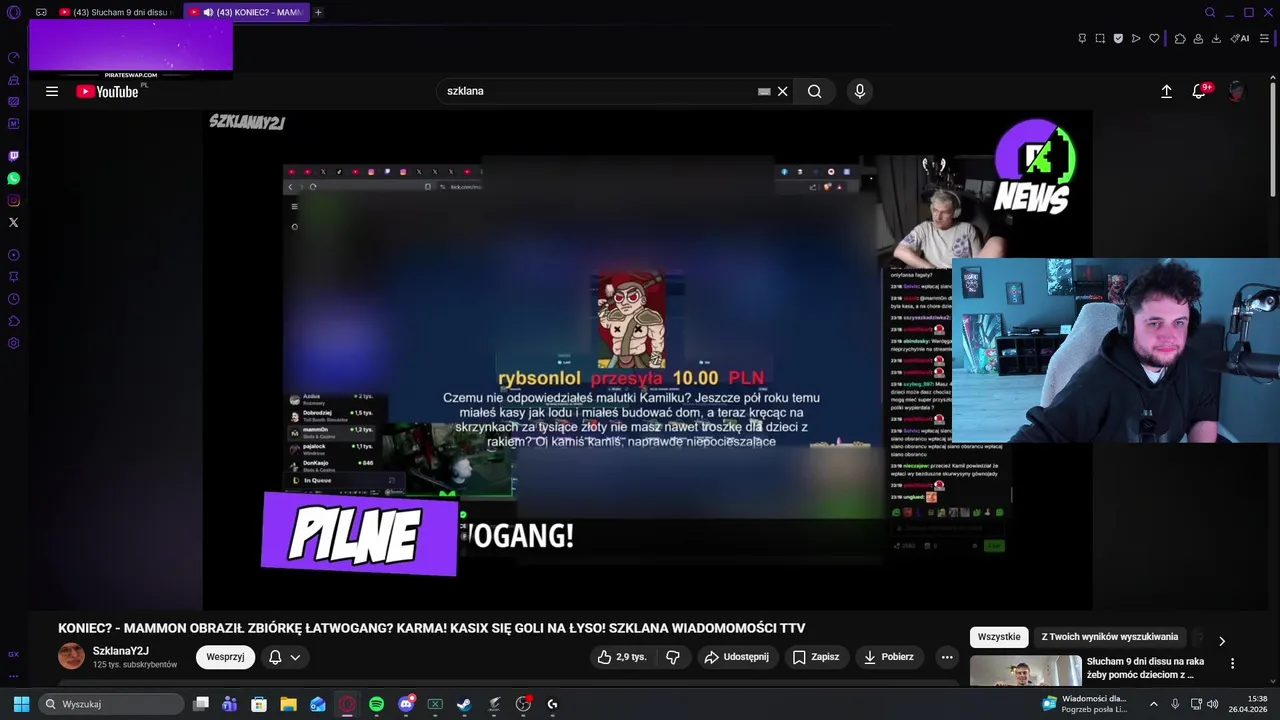Click the video player area

(x=647, y=360)
